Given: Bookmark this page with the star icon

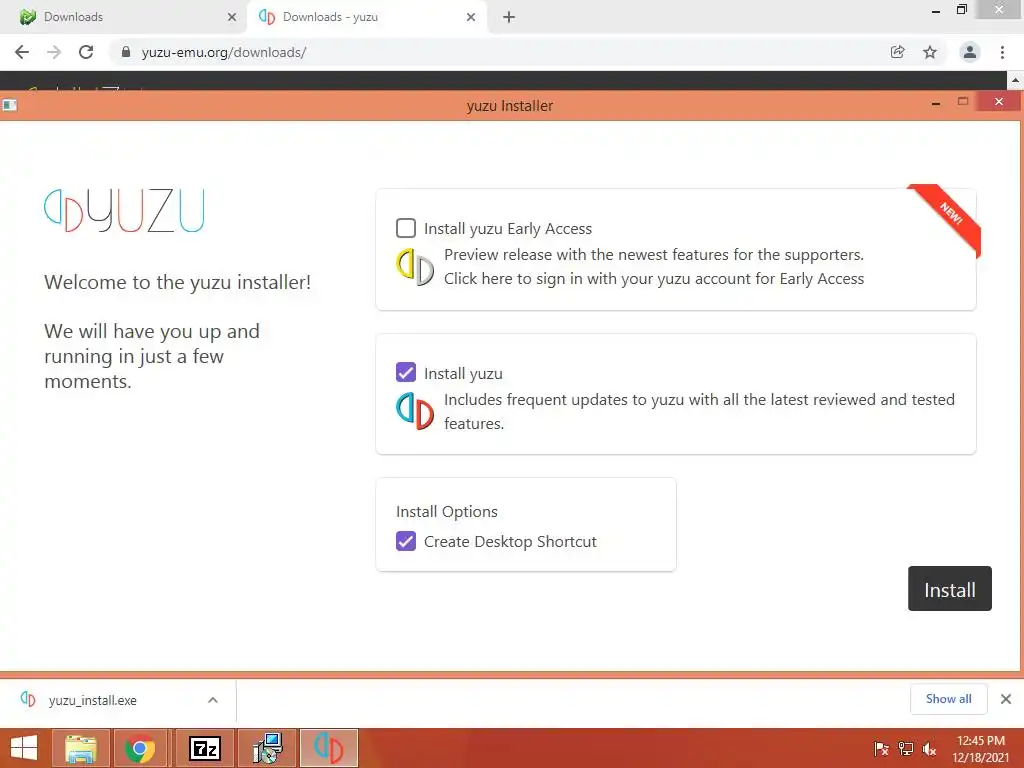Looking at the screenshot, I should click(x=930, y=52).
